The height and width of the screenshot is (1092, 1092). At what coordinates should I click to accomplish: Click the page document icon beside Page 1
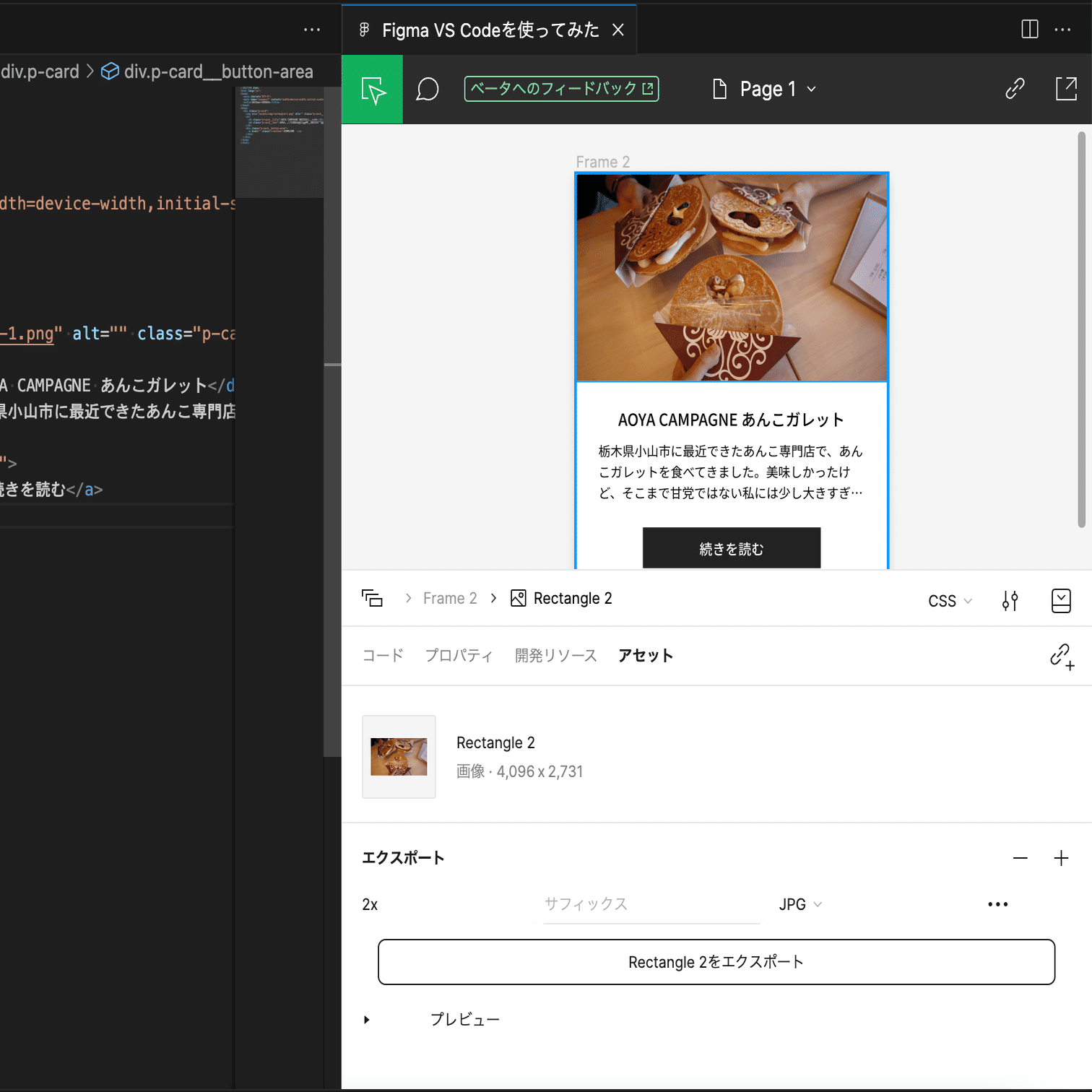click(x=719, y=89)
